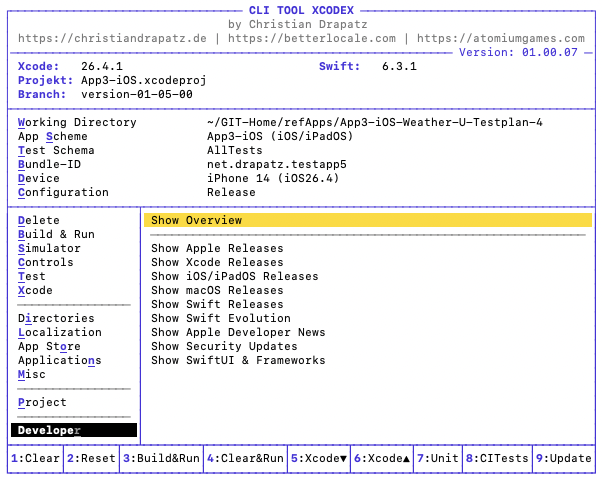Screen dimensions: 602x479
Task: Click the Version: 01.00.07 label
Action: click(518, 52)
